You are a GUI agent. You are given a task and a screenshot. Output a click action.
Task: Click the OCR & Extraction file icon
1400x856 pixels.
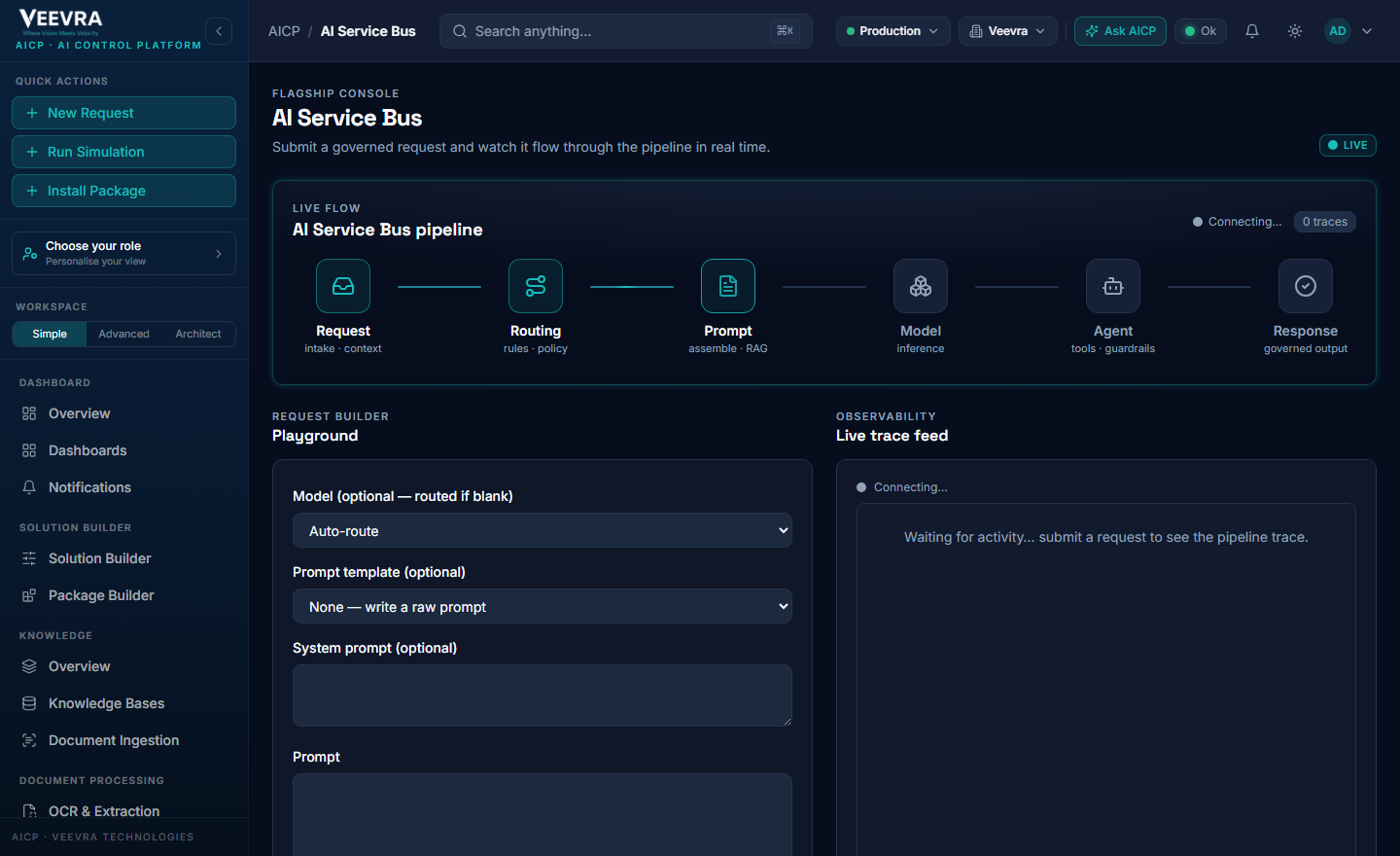(29, 811)
